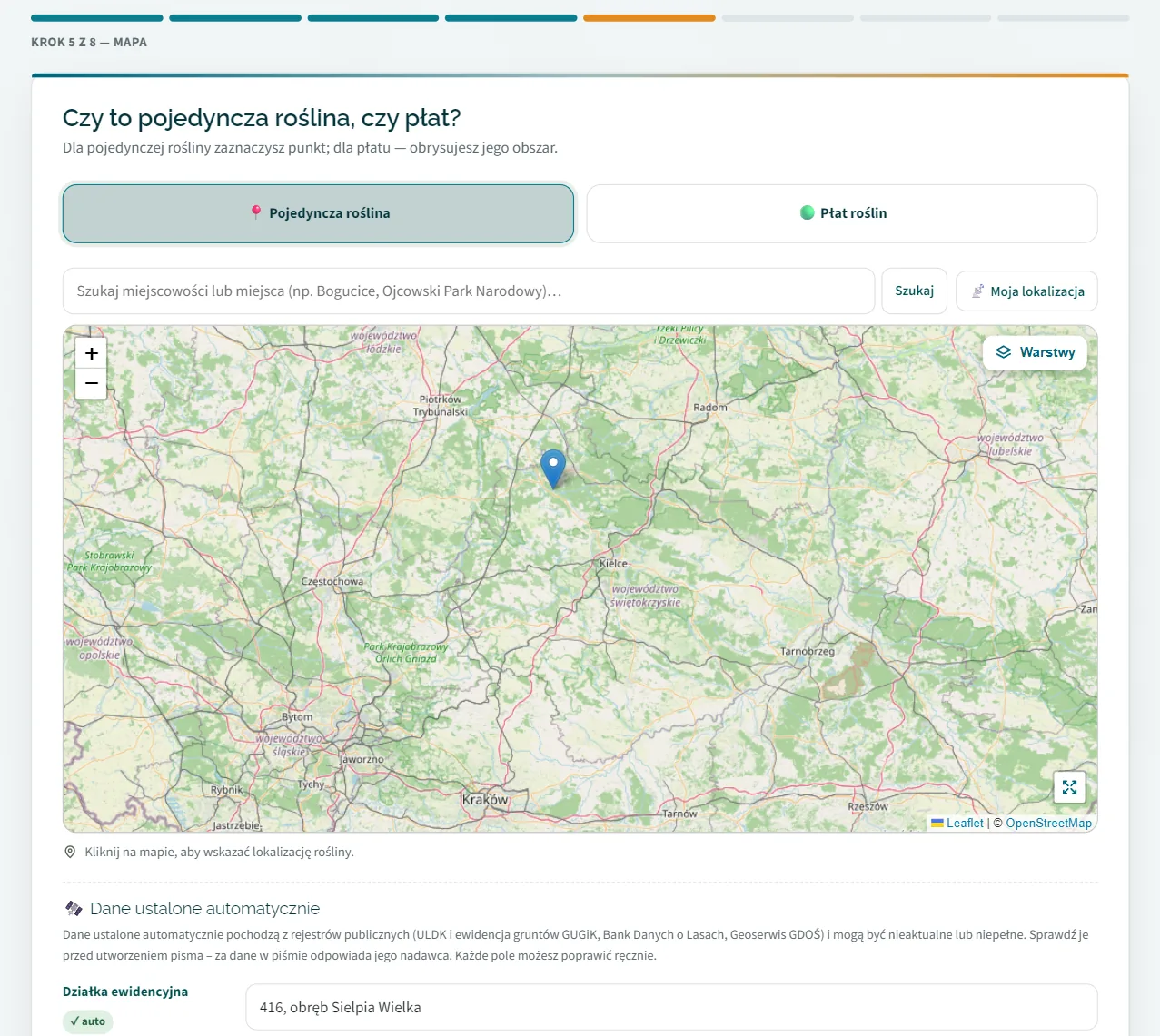This screenshot has height=1036, width=1160.
Task: Edit the Działka ewidencyjna field
Action: pyautogui.click(x=671, y=1007)
